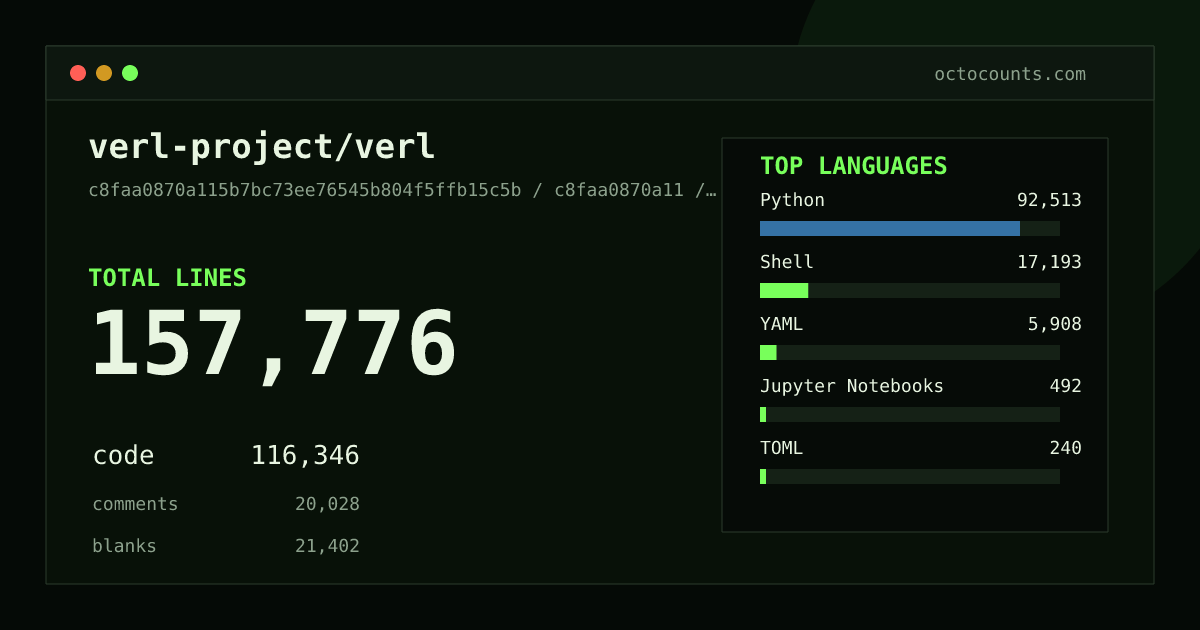Image resolution: width=1200 pixels, height=630 pixels.
Task: Click the Shell language label
Action: 787,262
